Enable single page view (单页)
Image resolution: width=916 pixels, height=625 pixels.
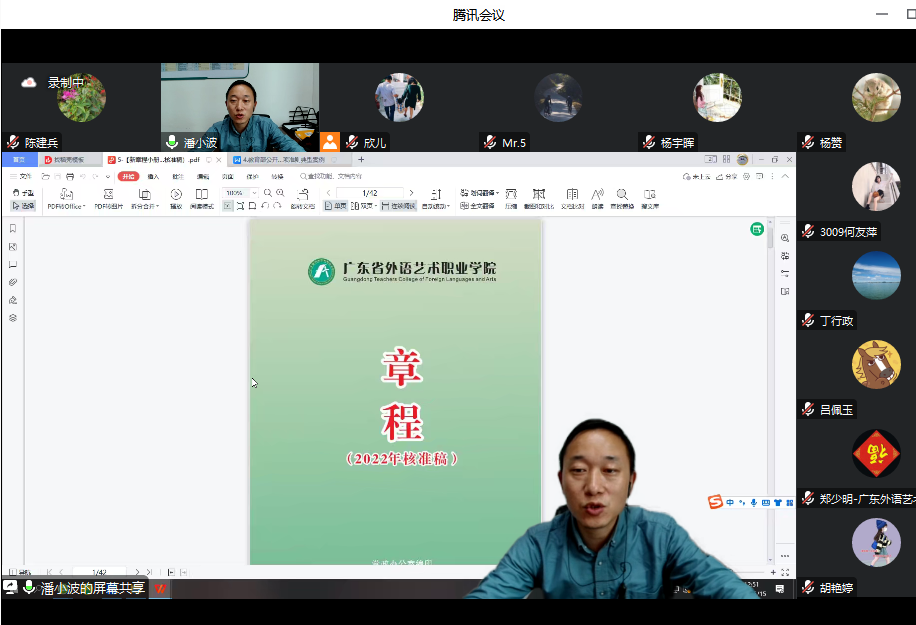335,206
